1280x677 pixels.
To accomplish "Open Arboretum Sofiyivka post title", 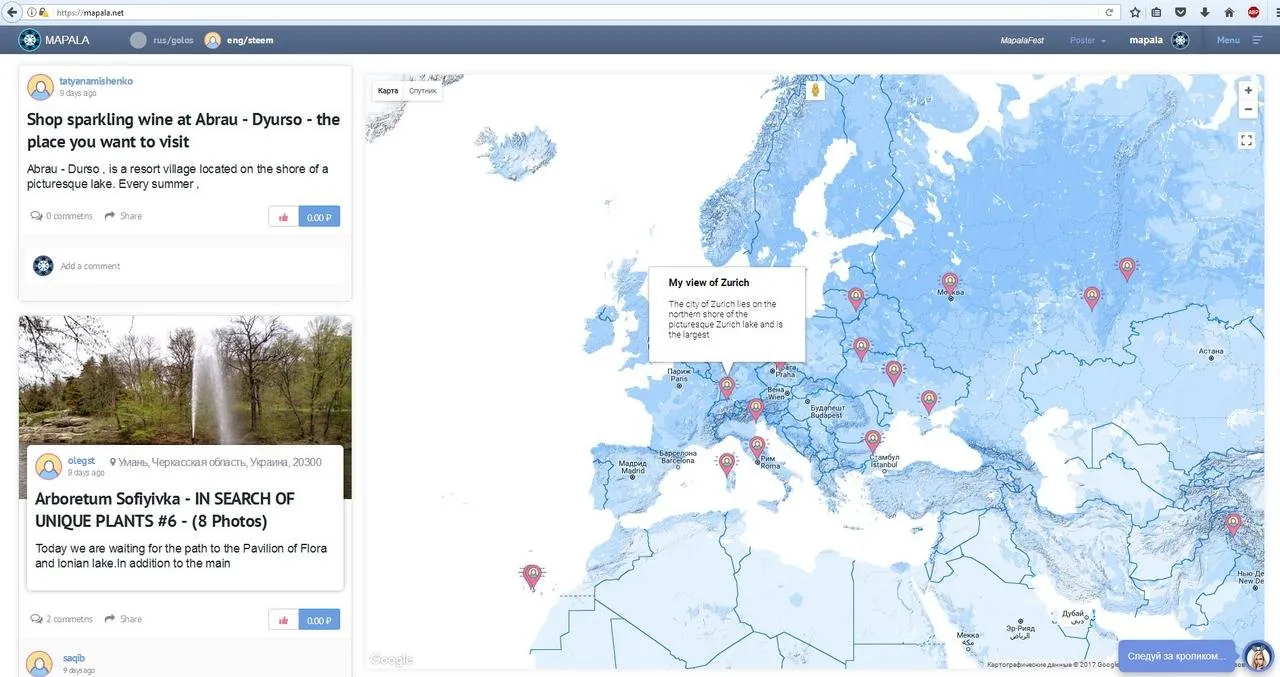I will tap(165, 509).
